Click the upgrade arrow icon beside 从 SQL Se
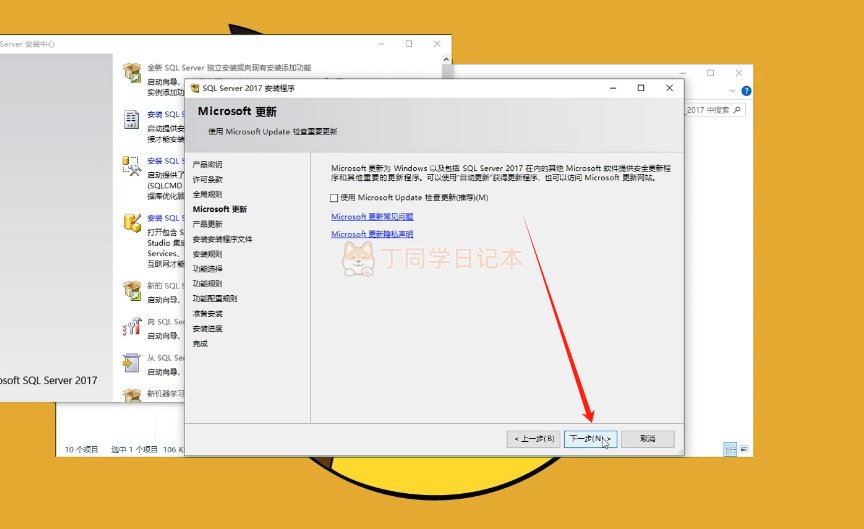 coord(132,363)
